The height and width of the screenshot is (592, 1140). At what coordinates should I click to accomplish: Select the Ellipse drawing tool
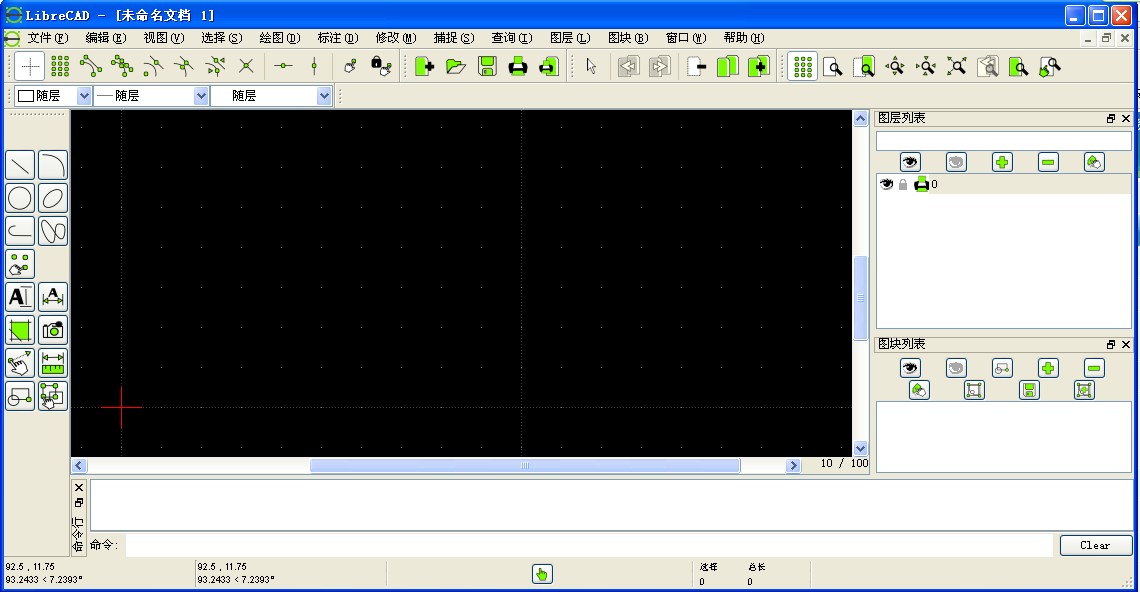pyautogui.click(x=53, y=198)
